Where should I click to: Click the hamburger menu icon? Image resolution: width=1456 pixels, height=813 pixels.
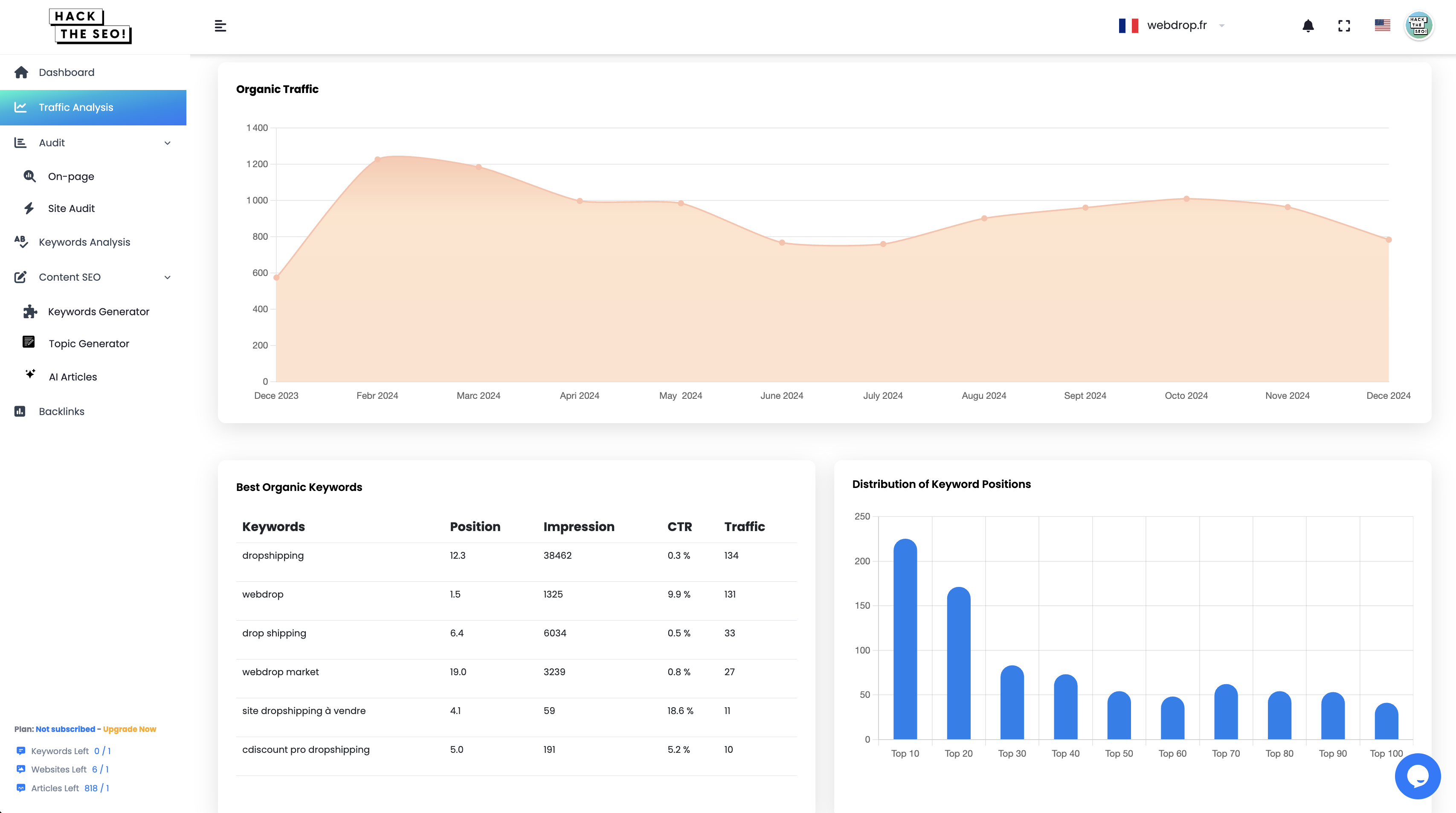(219, 26)
